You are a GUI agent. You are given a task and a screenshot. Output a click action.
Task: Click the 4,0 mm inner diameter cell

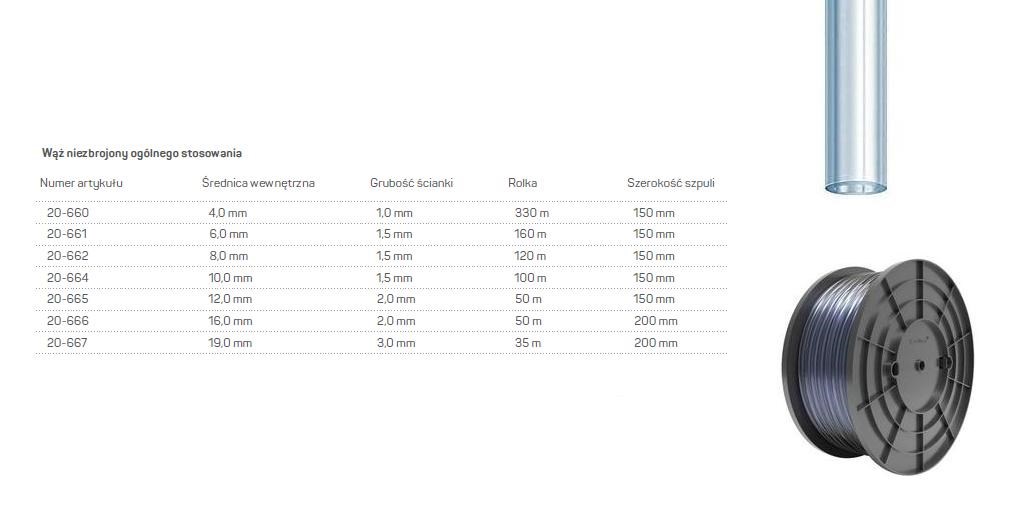coord(227,213)
